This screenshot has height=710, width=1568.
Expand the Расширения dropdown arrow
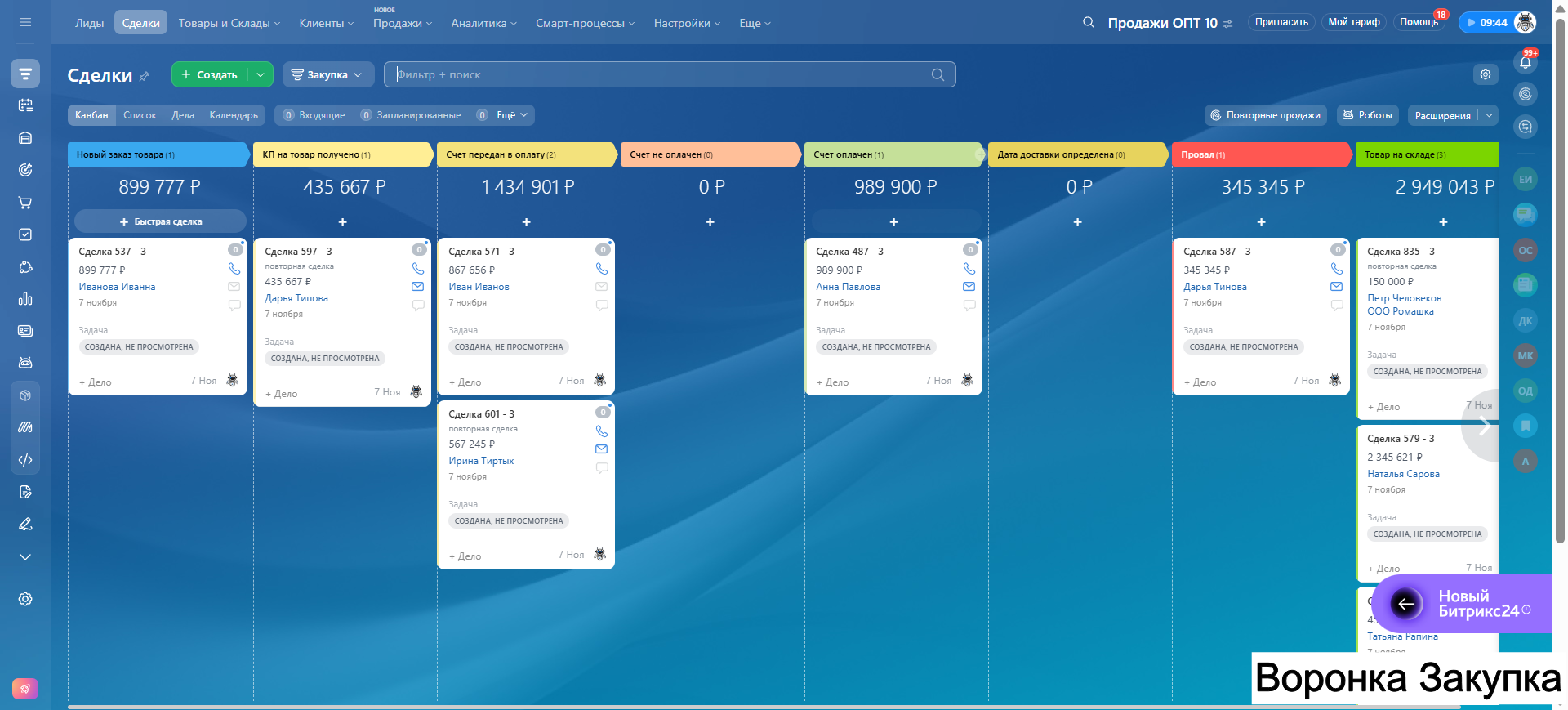coord(1489,115)
